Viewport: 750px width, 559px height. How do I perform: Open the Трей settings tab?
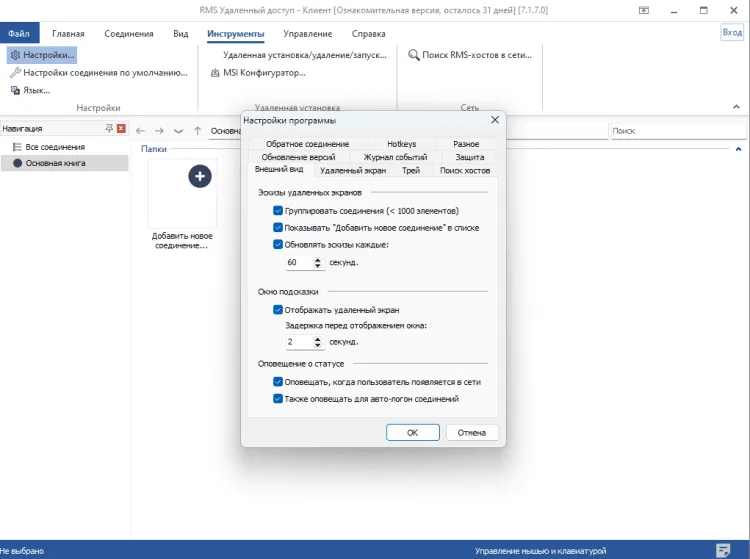coord(410,170)
